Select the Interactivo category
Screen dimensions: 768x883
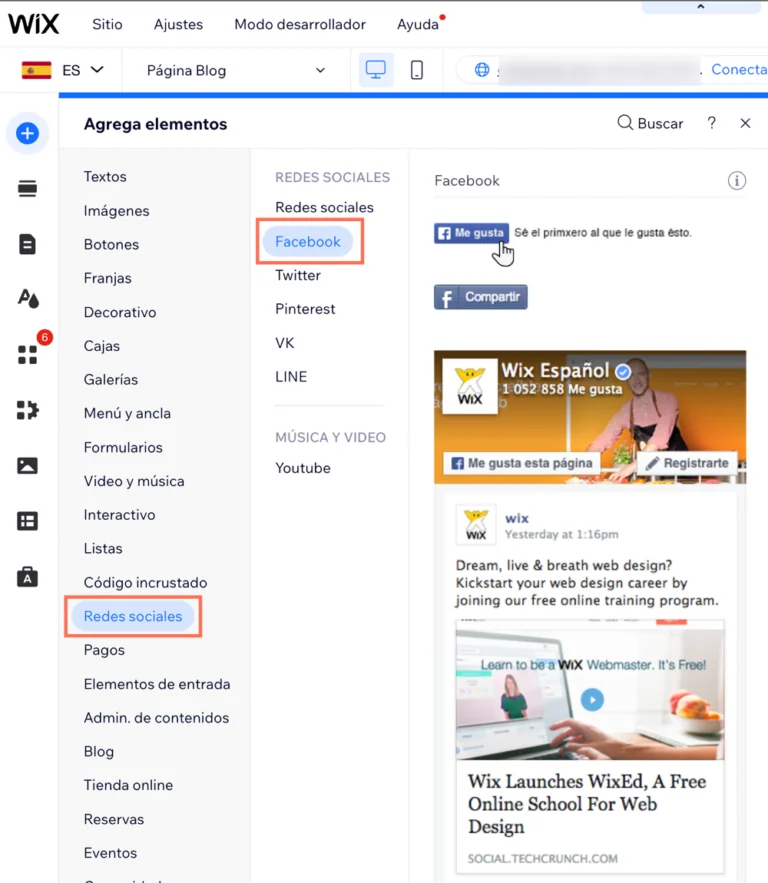point(119,515)
